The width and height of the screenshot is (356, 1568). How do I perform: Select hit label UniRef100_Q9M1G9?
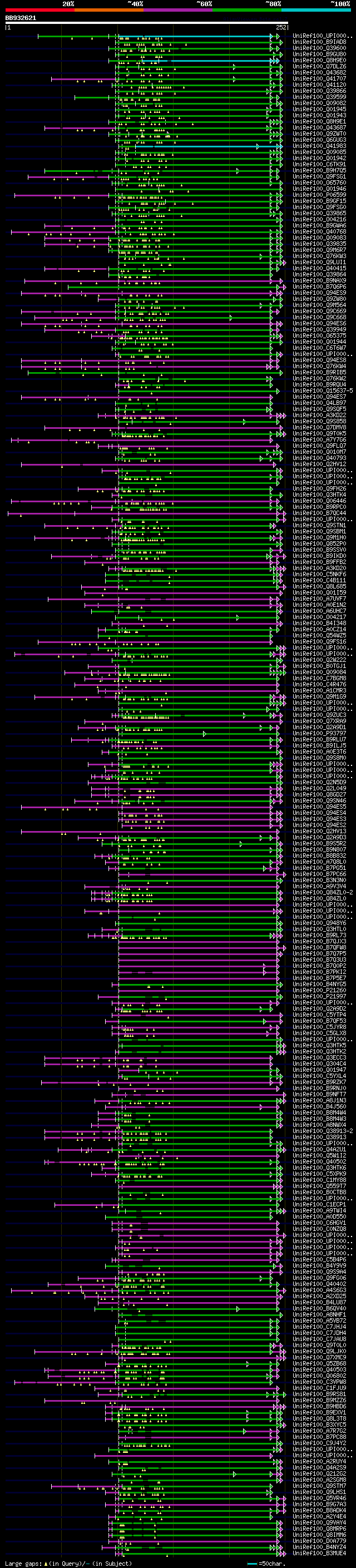point(319,696)
